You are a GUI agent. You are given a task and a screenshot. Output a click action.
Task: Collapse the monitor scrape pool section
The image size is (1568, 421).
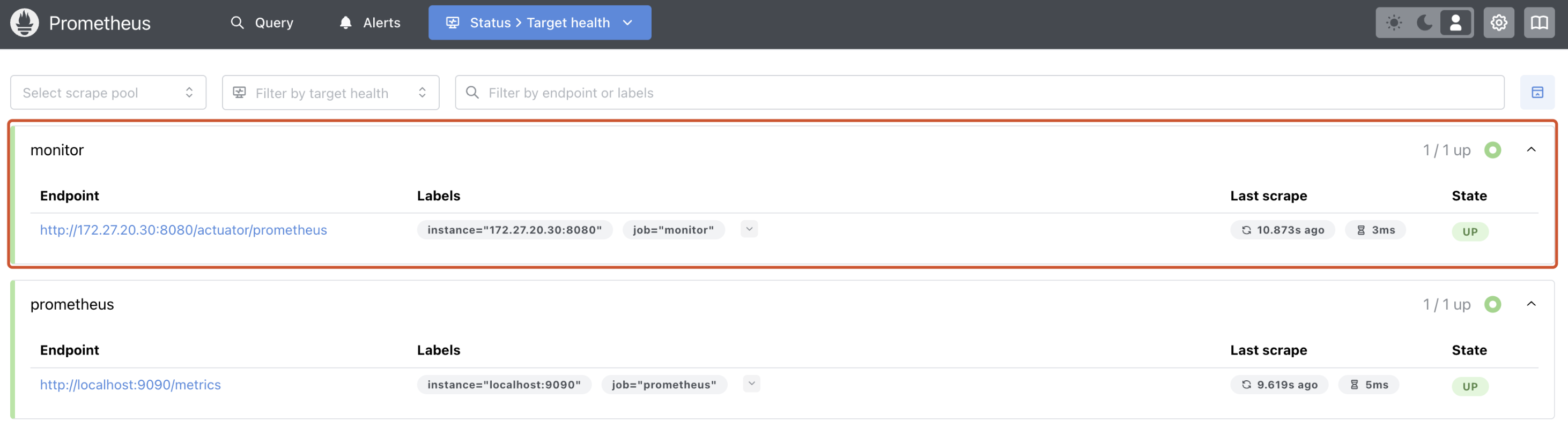point(1531,149)
